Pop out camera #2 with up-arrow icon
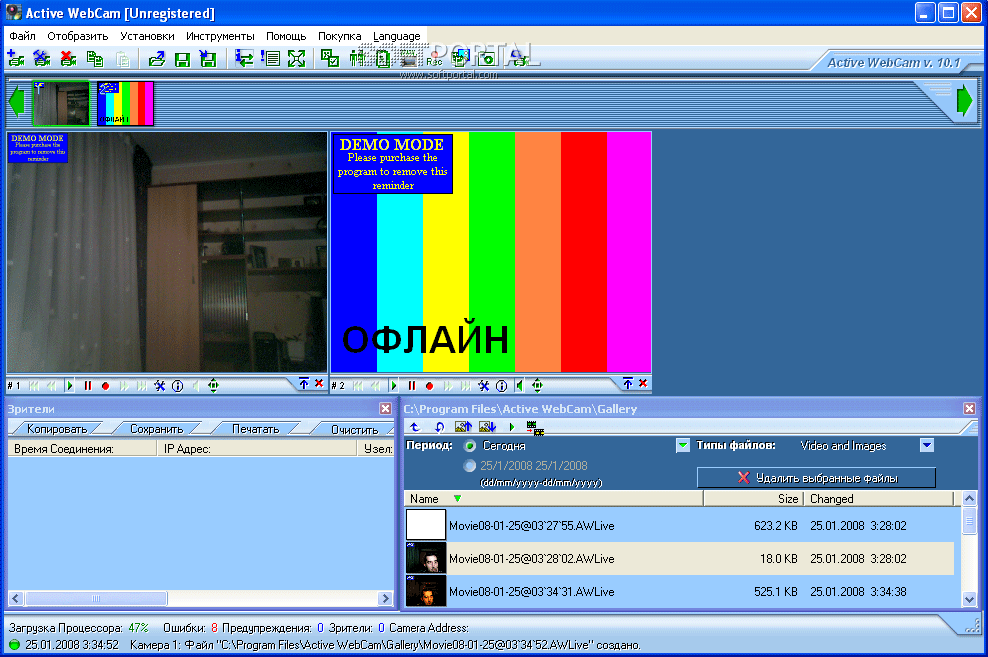Image resolution: width=988 pixels, height=657 pixels. (x=628, y=383)
